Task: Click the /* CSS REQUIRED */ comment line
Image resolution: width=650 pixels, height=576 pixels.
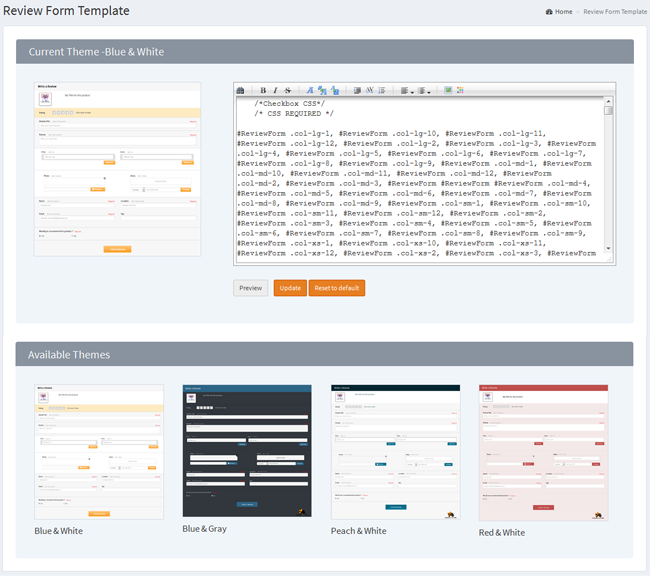Action: [x=294, y=114]
